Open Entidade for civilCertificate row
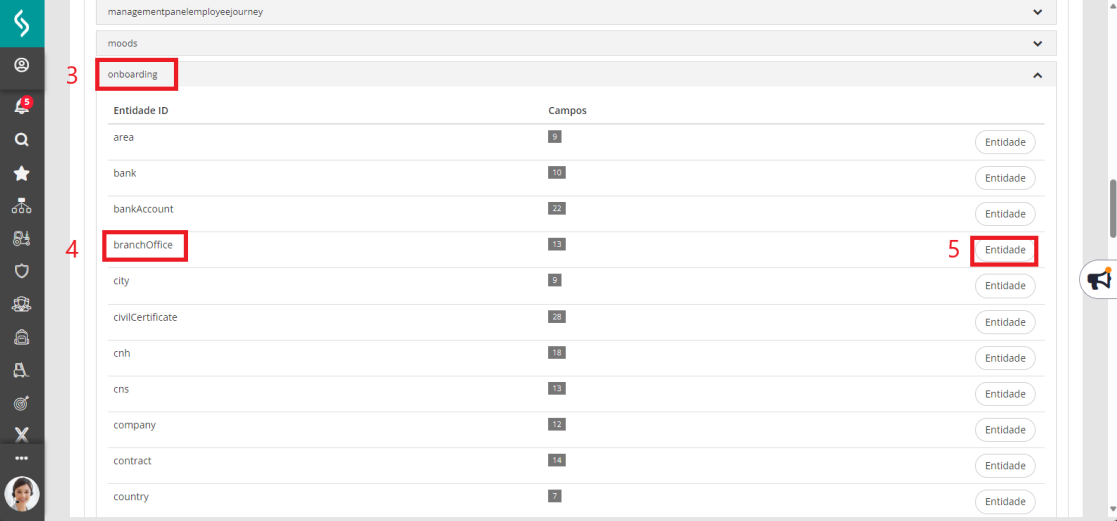The width and height of the screenshot is (1117, 521). tap(1005, 322)
